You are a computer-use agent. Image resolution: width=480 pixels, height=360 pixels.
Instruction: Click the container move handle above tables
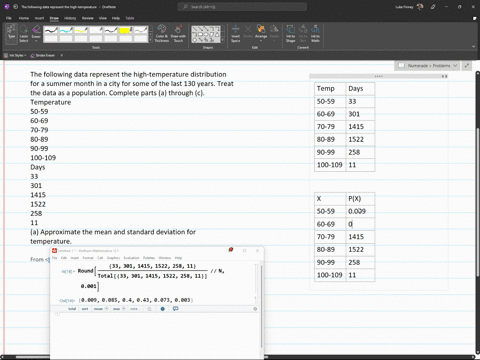pyautogui.click(x=378, y=76)
